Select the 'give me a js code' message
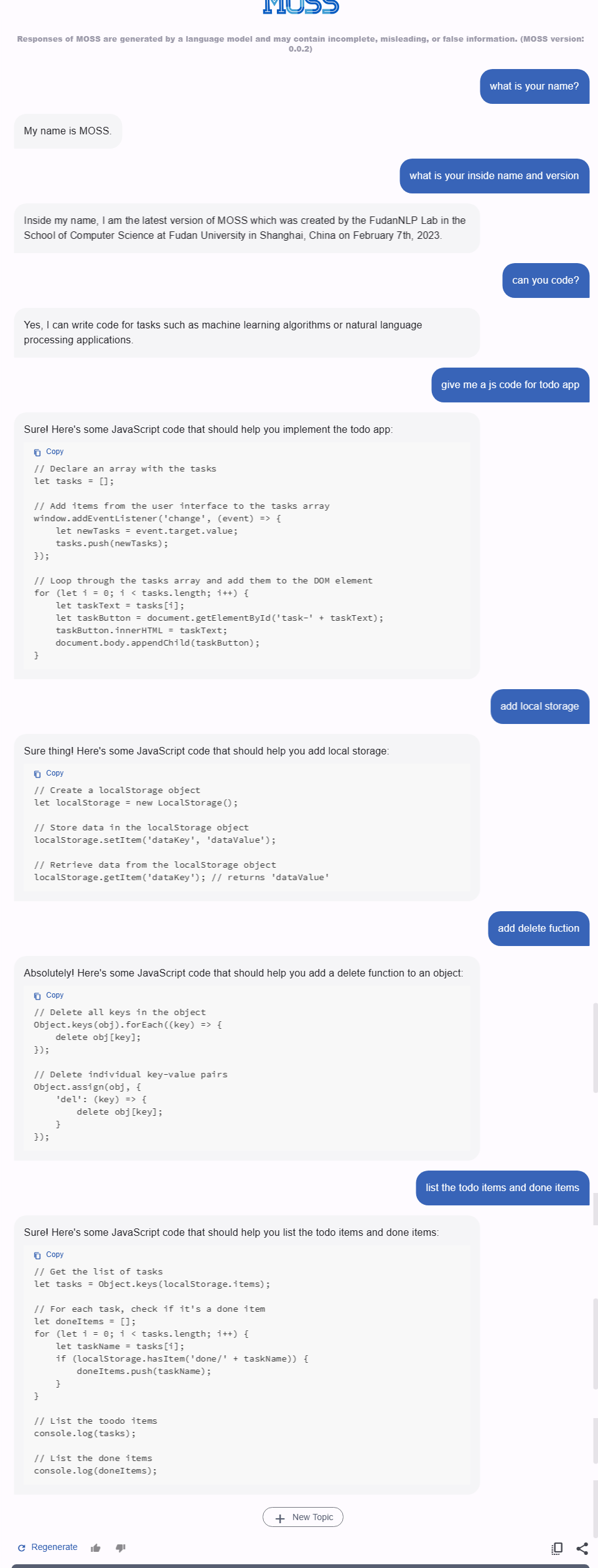 [x=510, y=384]
